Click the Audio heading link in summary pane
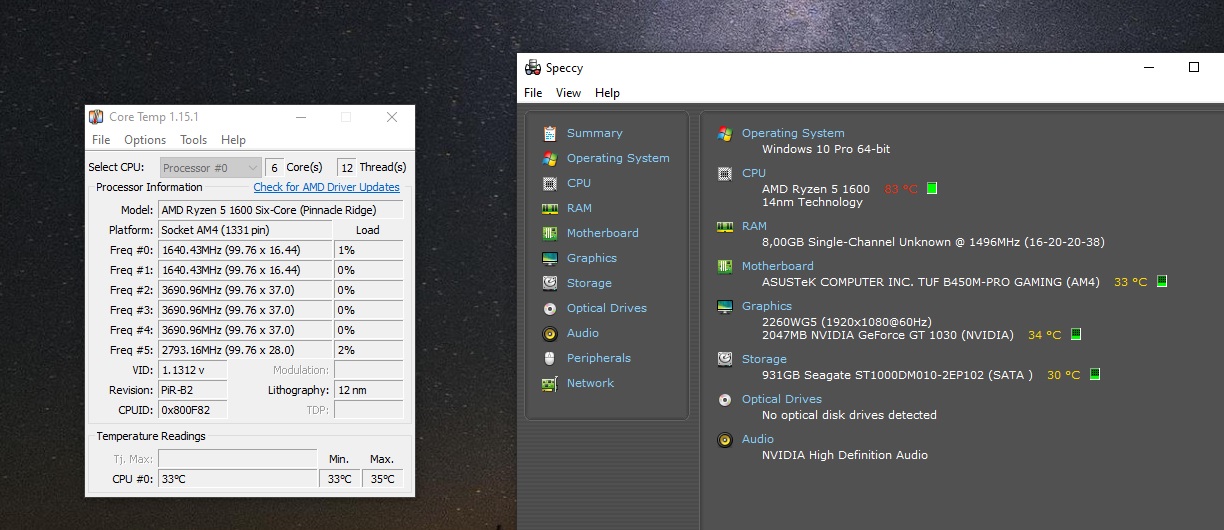This screenshot has height=530, width=1224. click(758, 439)
